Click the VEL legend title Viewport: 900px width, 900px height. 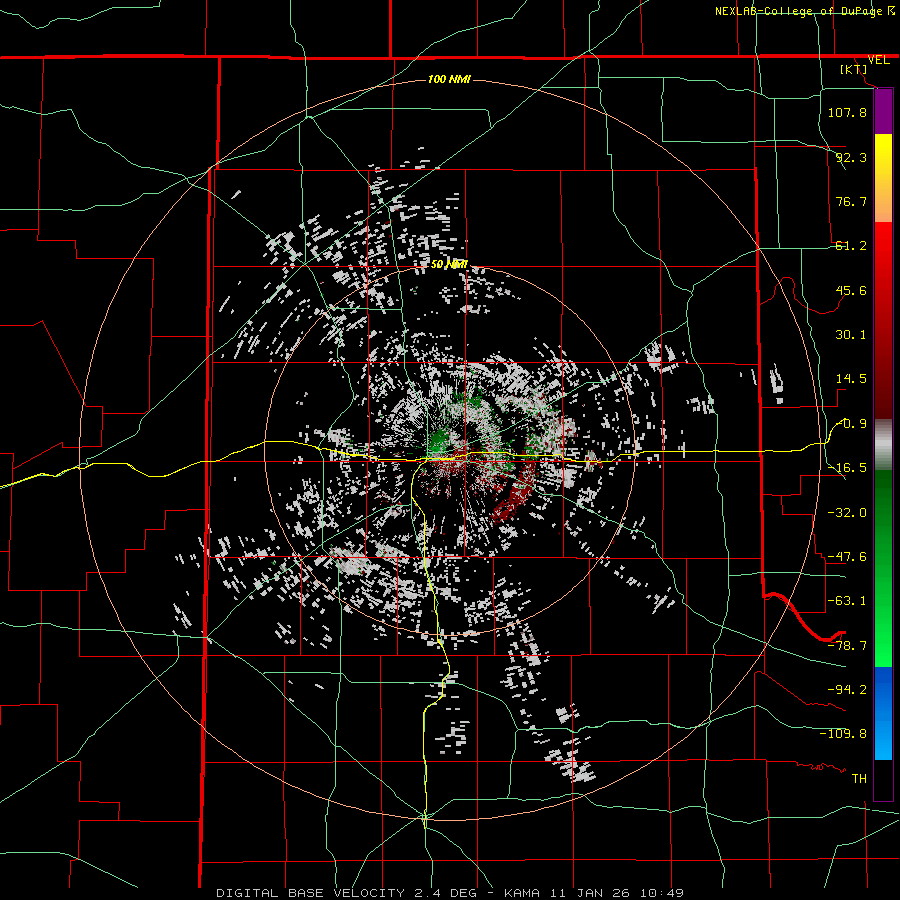click(x=878, y=60)
